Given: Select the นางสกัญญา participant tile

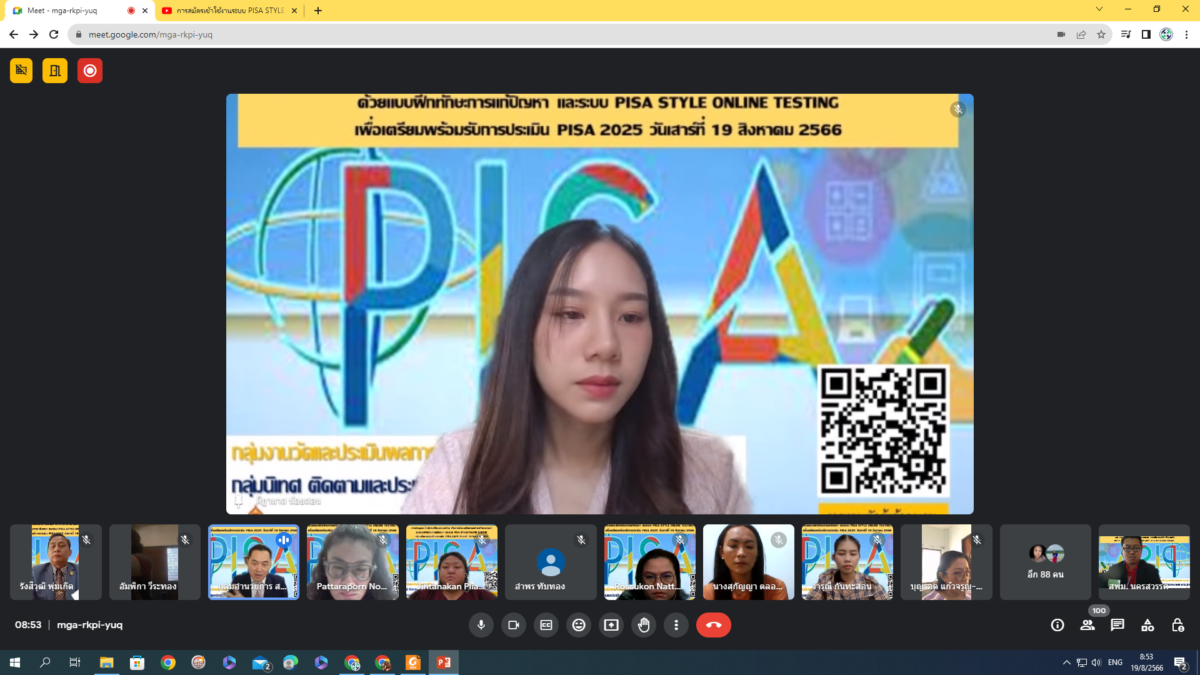Looking at the screenshot, I should pos(749,562).
